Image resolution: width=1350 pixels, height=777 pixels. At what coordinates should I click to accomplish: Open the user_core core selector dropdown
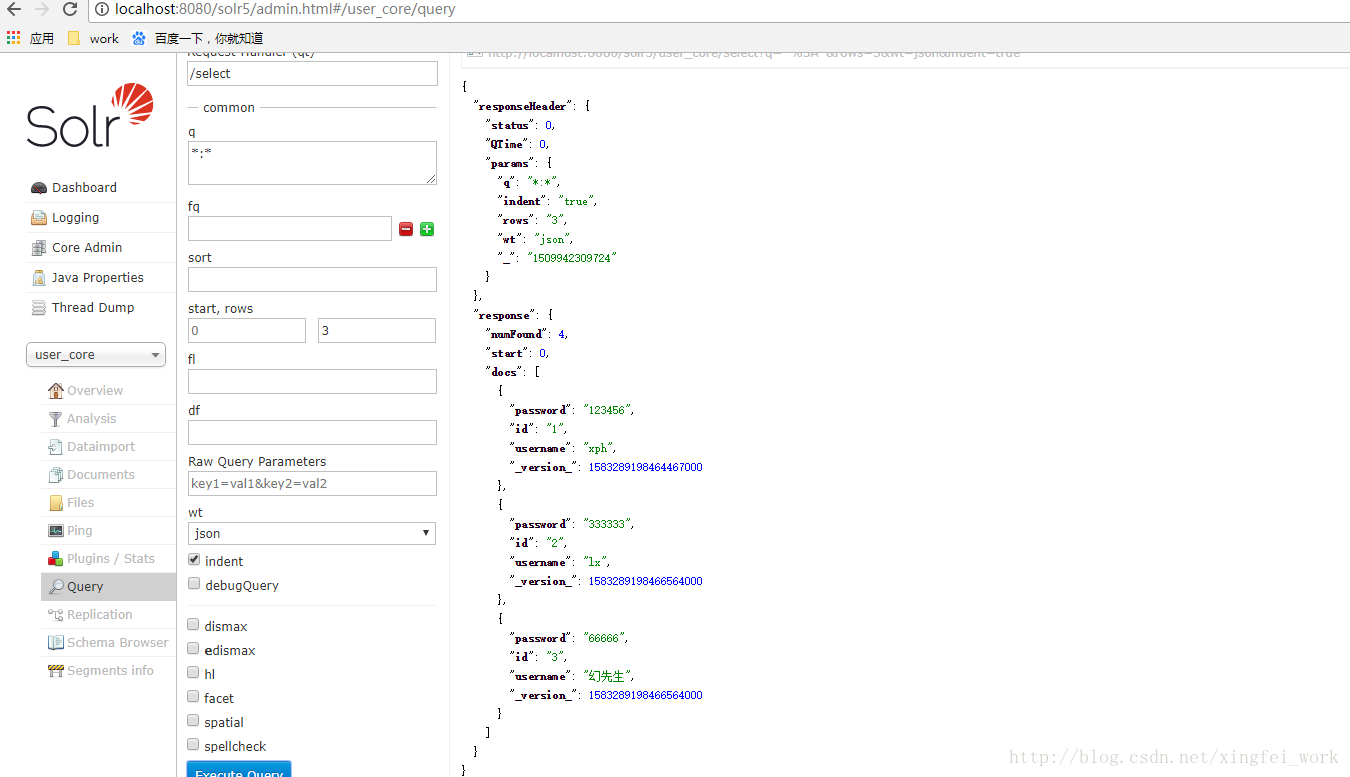click(96, 355)
